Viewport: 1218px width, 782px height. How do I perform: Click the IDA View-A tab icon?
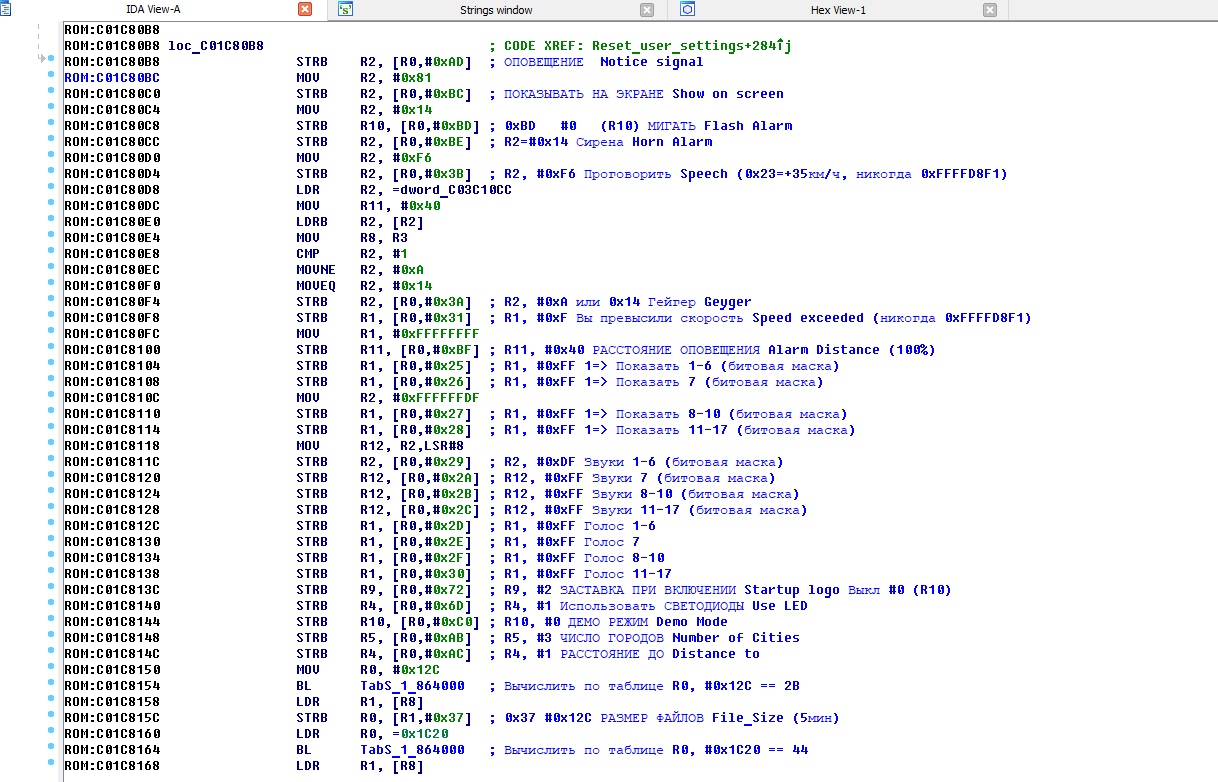click(x=5, y=10)
